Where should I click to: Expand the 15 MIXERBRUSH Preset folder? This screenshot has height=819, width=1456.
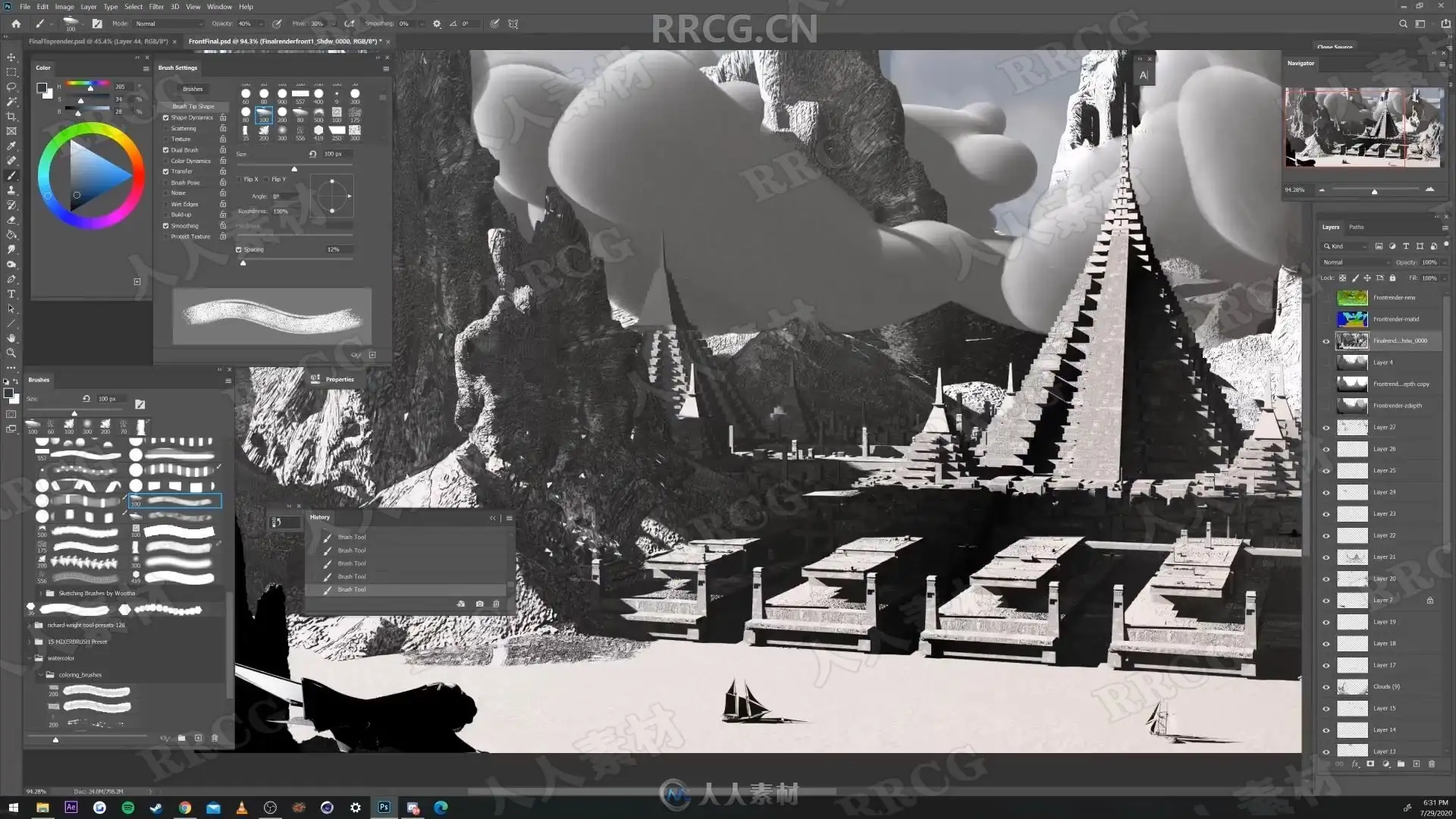pyautogui.click(x=30, y=642)
